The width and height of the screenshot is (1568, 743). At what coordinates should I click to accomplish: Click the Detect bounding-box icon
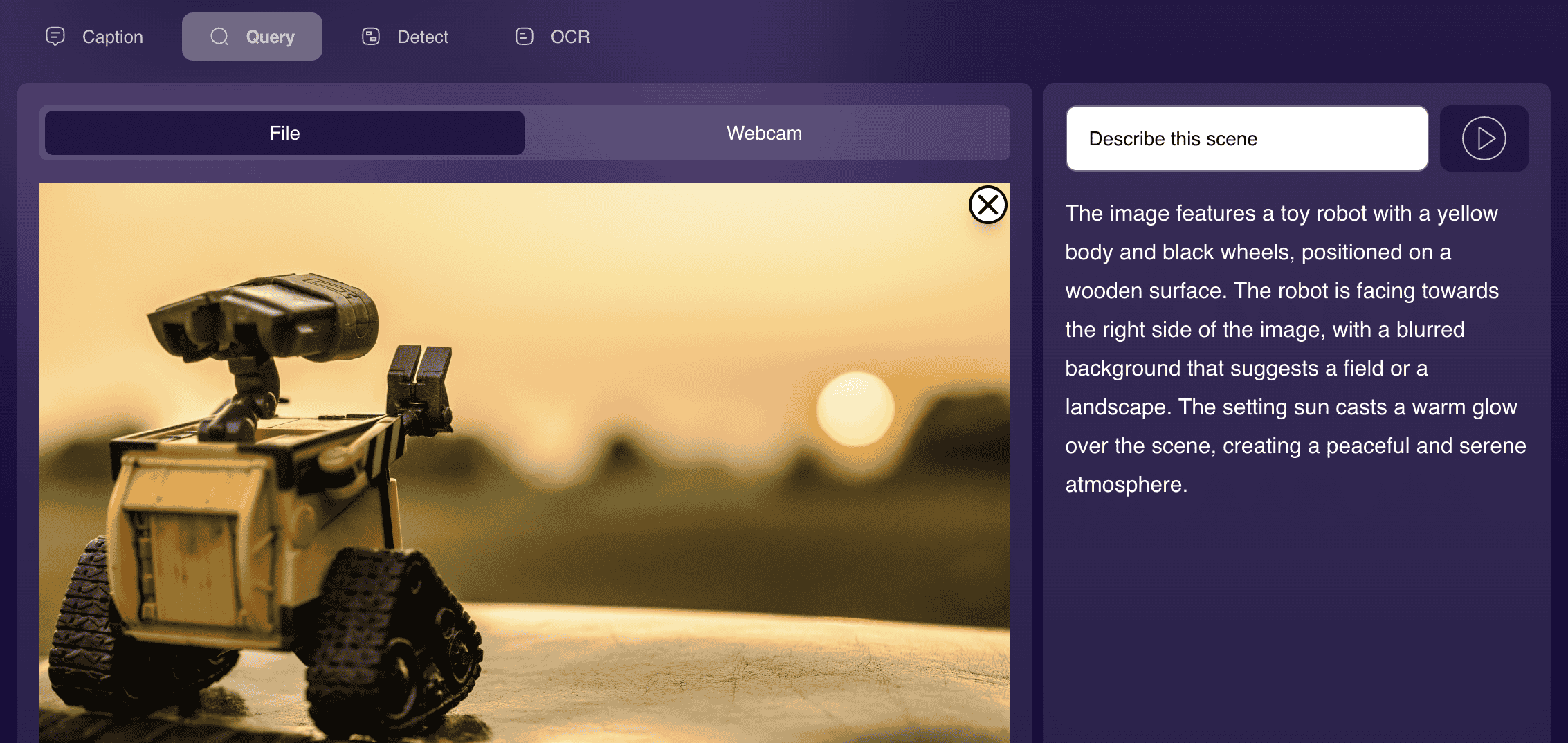371,36
